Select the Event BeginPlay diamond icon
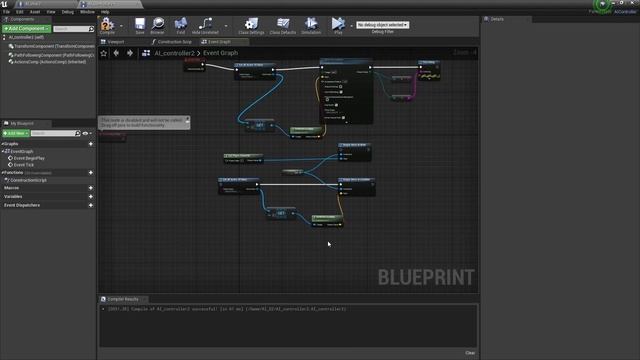 11,158
